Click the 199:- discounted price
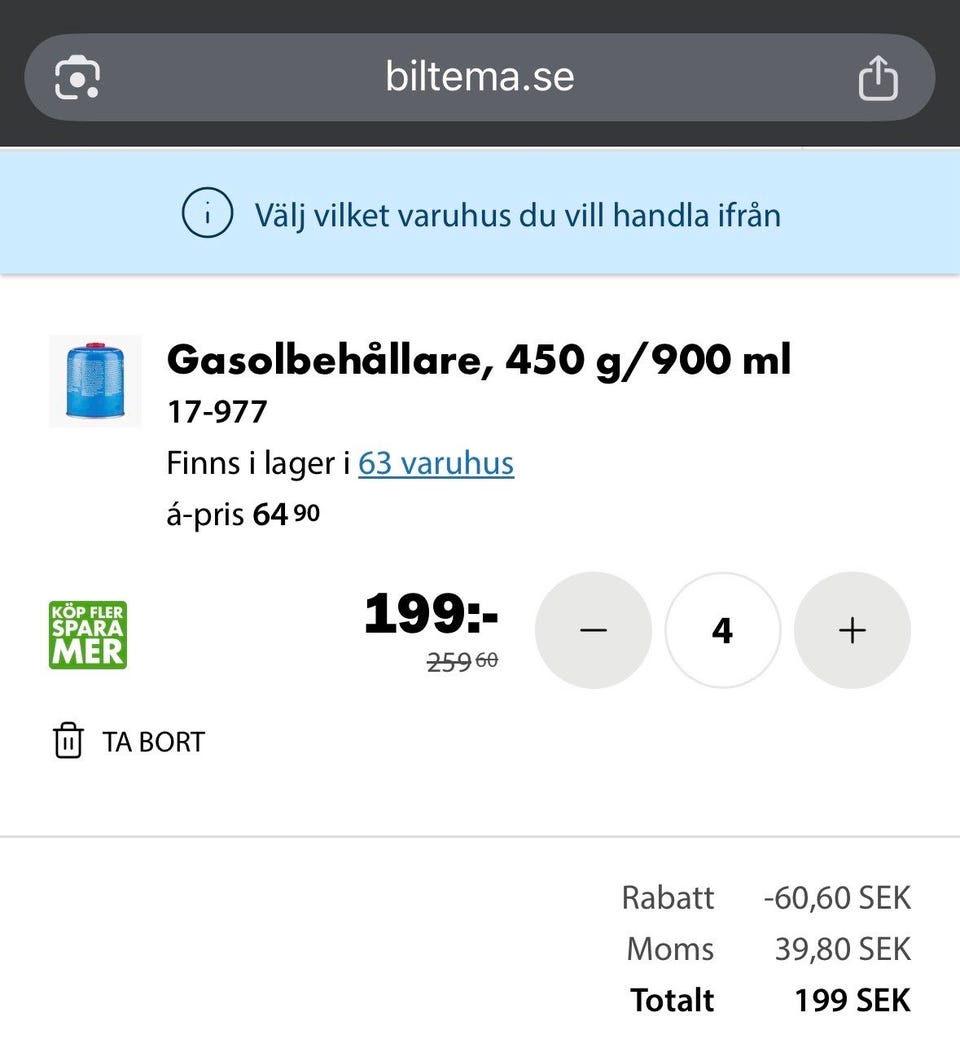This screenshot has width=960, height=1052. (x=430, y=614)
